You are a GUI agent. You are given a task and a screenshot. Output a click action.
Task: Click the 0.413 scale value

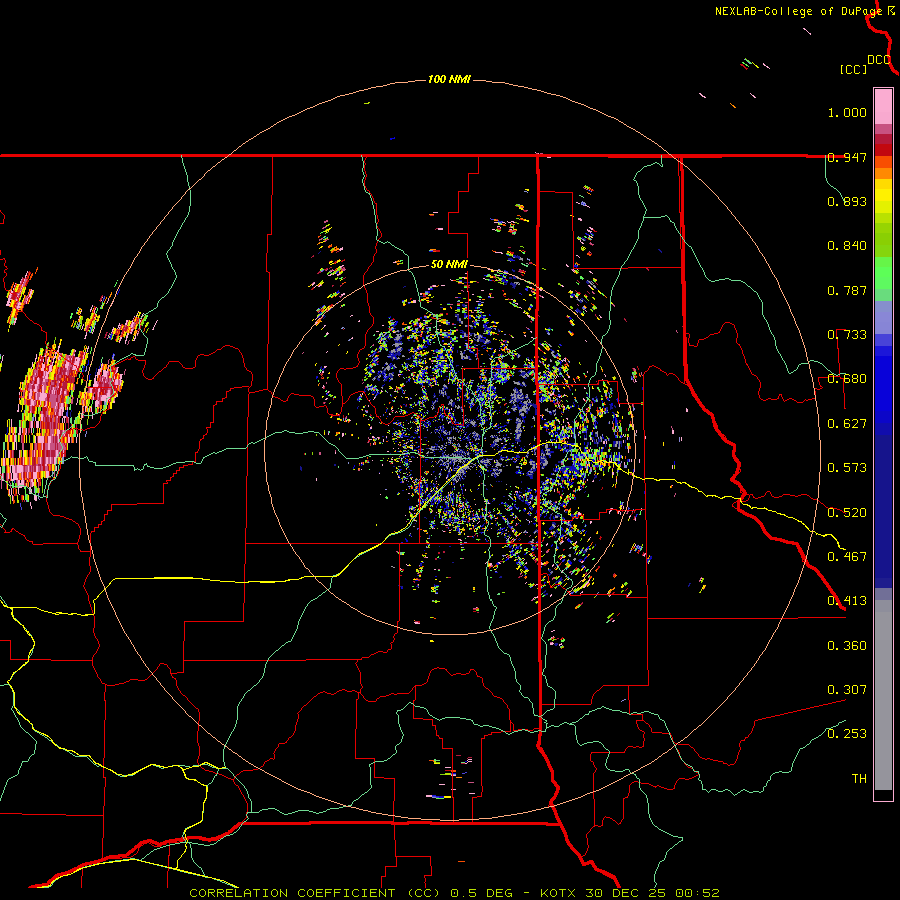click(x=847, y=601)
